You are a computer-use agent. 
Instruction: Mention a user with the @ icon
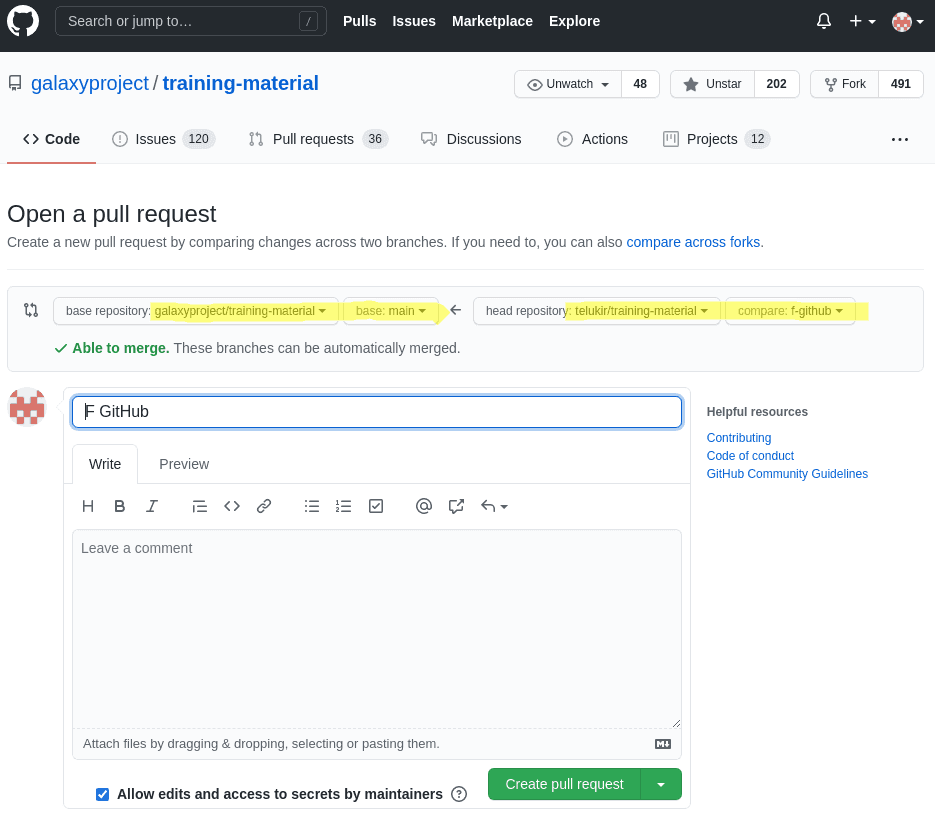click(x=424, y=506)
